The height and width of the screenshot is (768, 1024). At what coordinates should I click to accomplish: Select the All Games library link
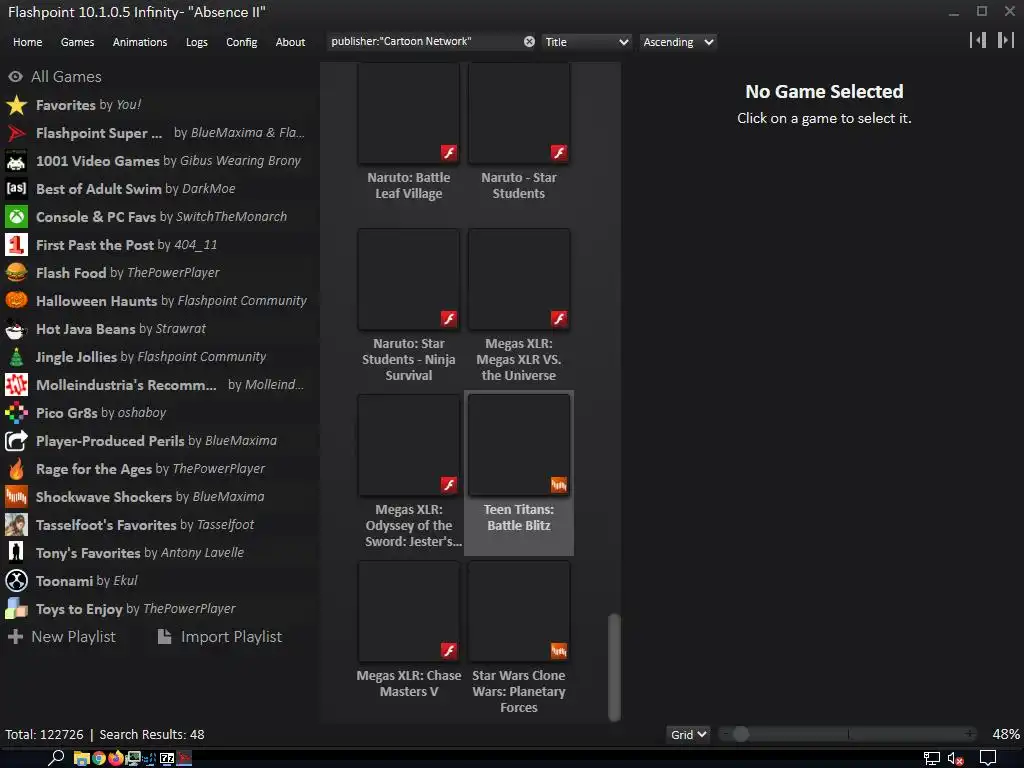coord(67,77)
